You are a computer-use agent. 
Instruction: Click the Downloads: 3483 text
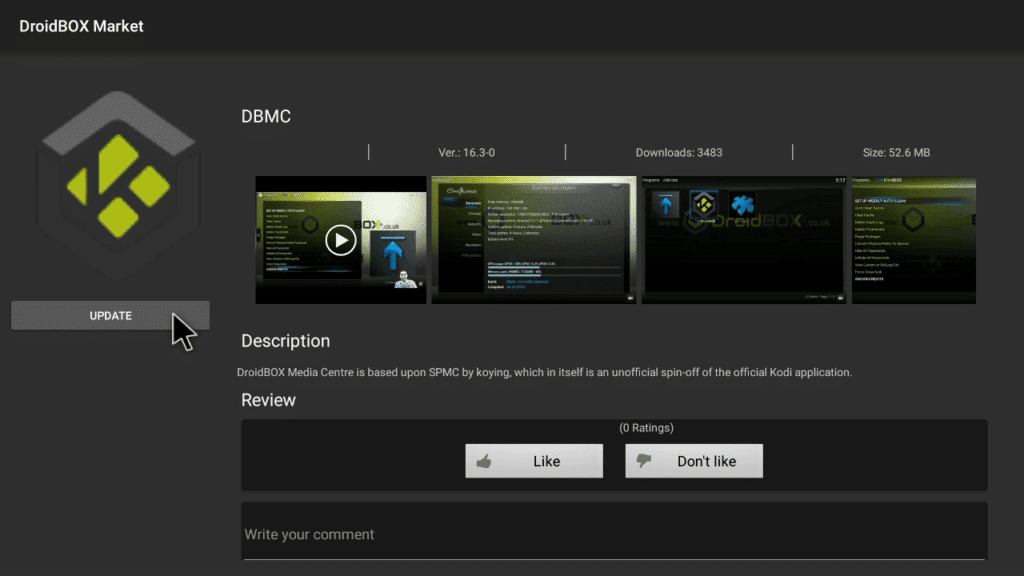point(679,153)
